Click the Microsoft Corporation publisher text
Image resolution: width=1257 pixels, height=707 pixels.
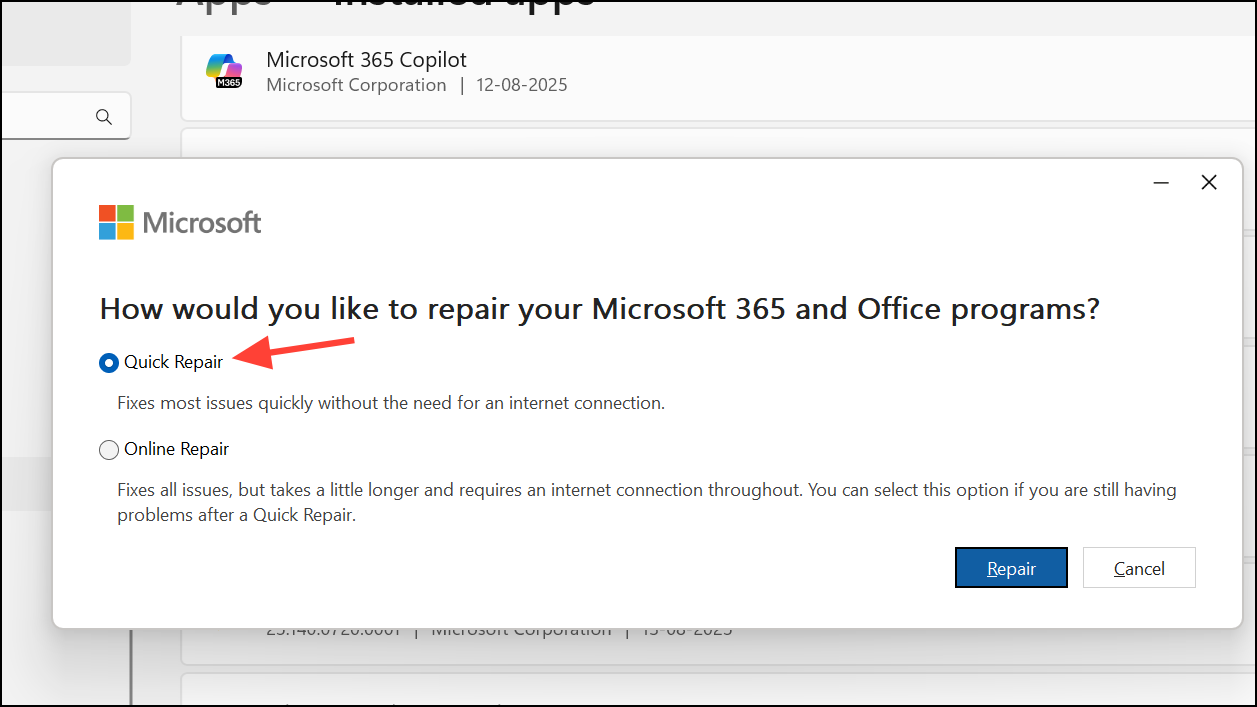point(356,85)
